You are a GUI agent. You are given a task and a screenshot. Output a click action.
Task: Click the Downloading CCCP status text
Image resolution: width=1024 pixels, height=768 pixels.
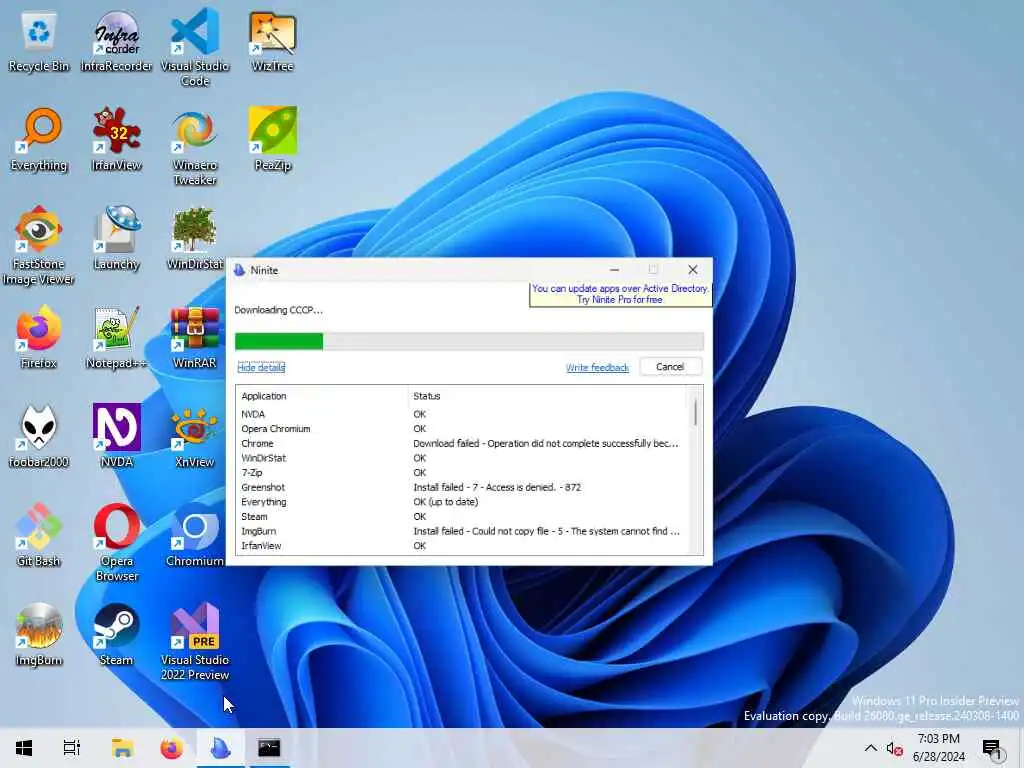point(278,310)
